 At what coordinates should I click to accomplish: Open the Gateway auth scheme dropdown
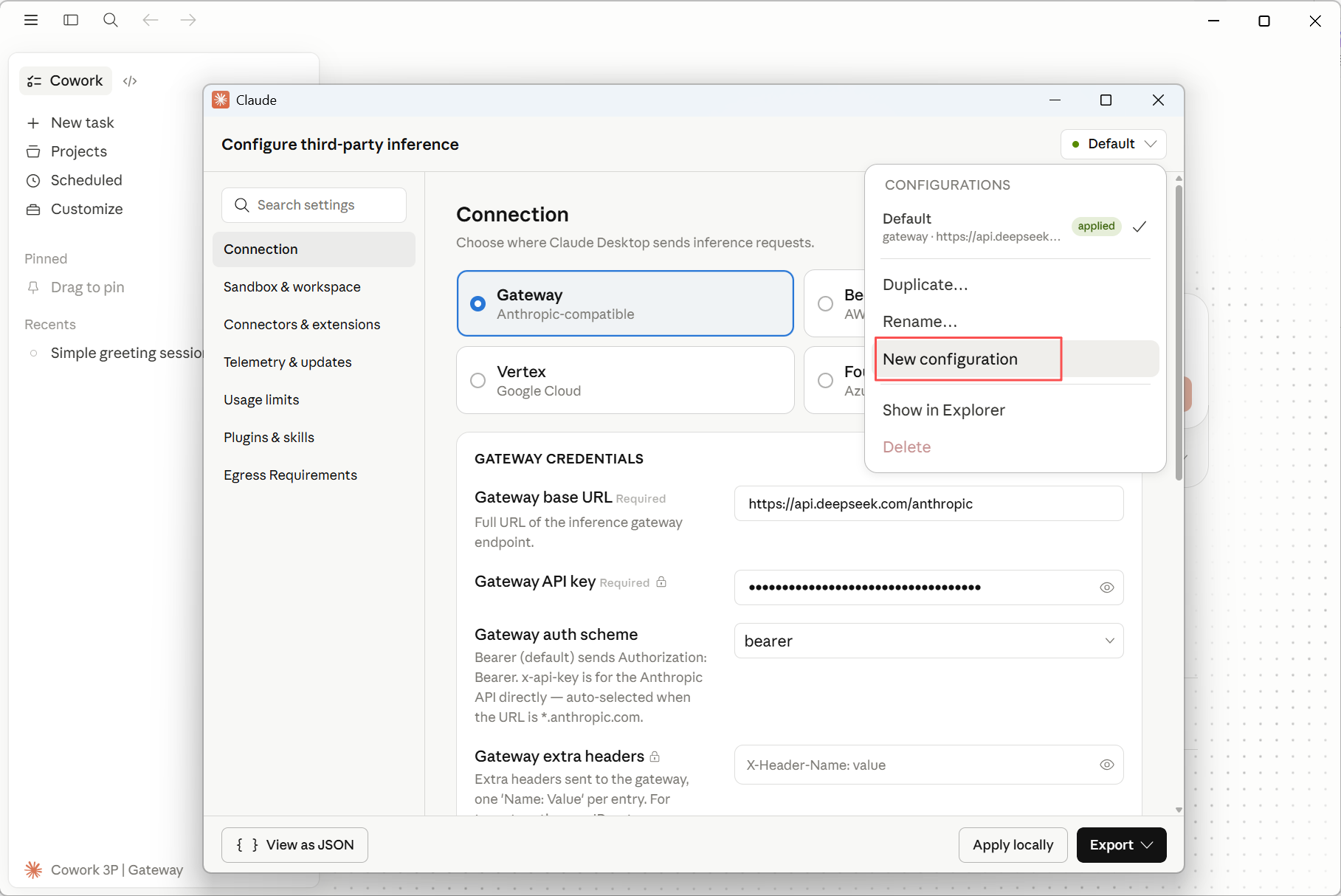coord(928,641)
